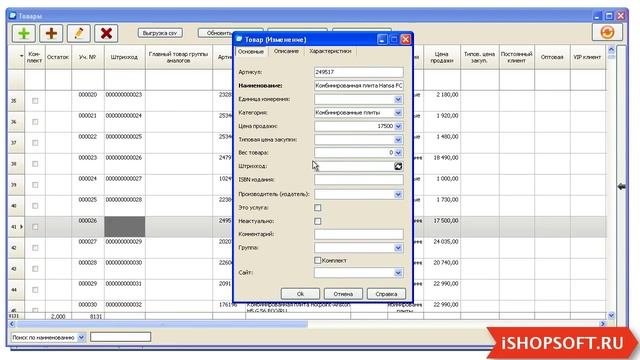640x360 pixels.
Task: Open the Поиск по наименованию dropdown
Action: 81,337
